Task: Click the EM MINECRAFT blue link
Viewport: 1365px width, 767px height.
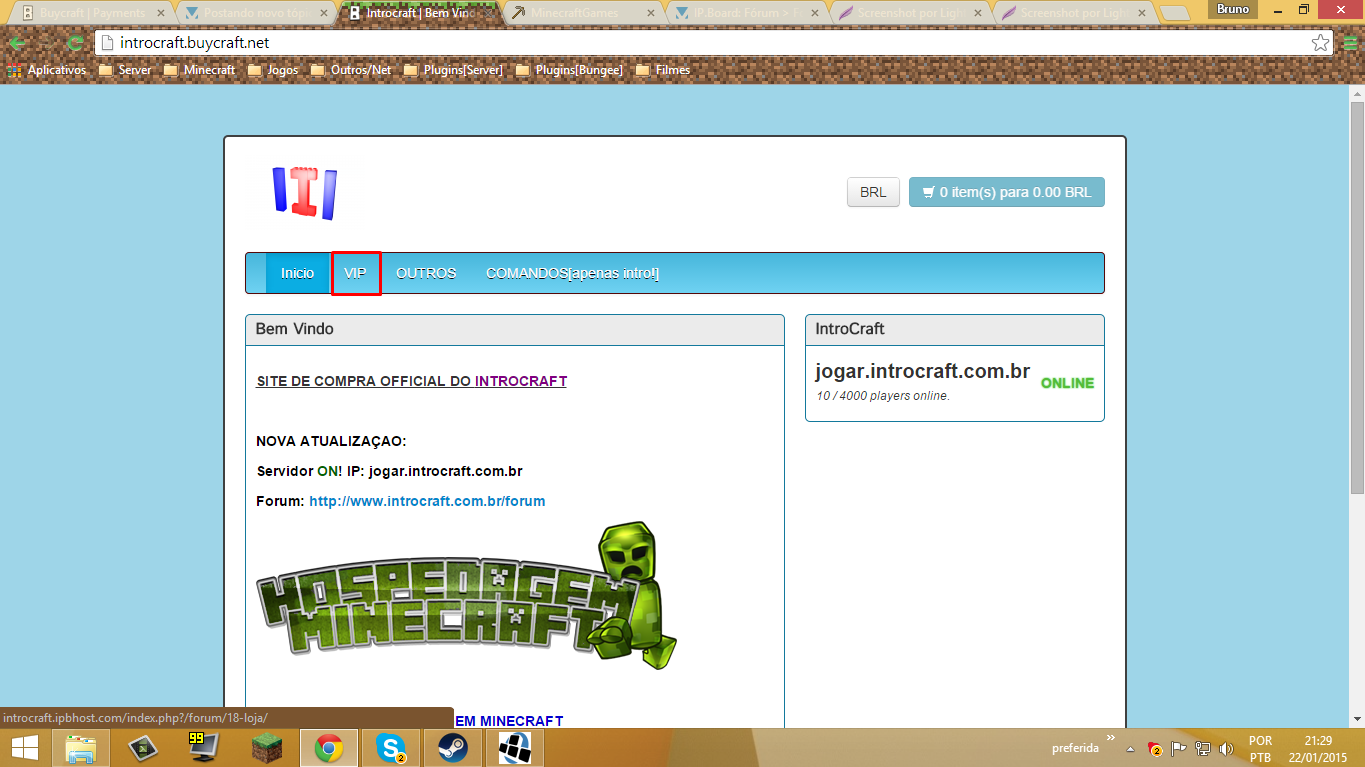Action: coord(509,721)
